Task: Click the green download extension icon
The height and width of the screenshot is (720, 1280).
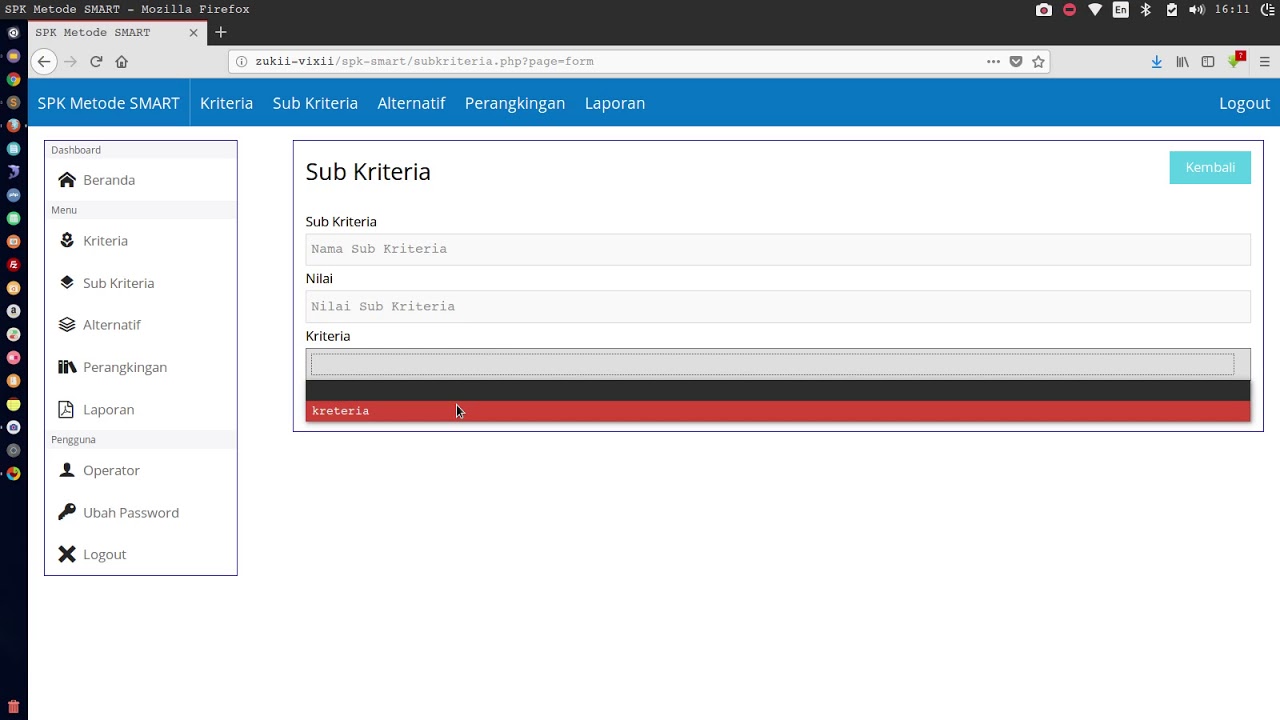Action: coord(1236,59)
